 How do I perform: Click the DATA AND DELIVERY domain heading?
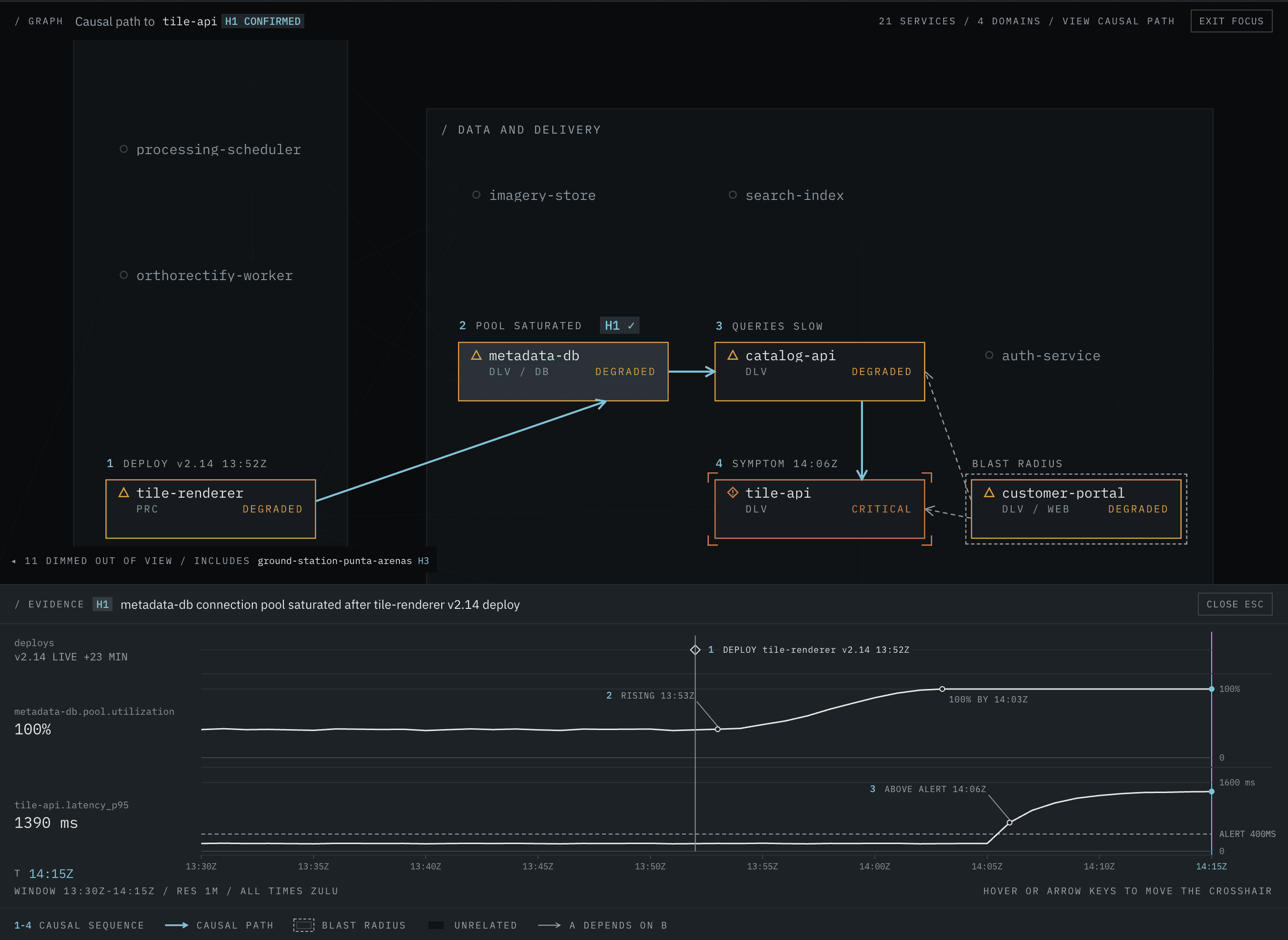[529, 130]
